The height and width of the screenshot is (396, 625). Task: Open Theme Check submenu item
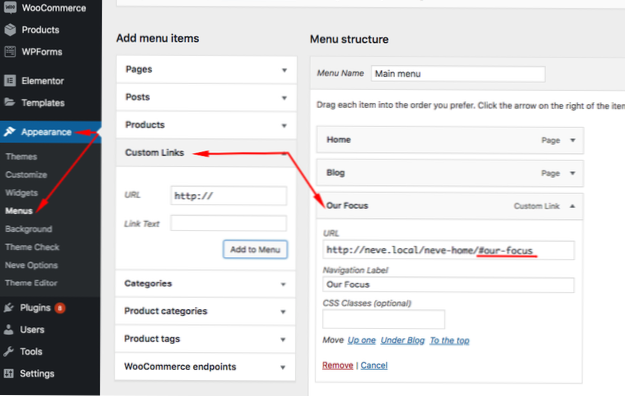pos(32,247)
